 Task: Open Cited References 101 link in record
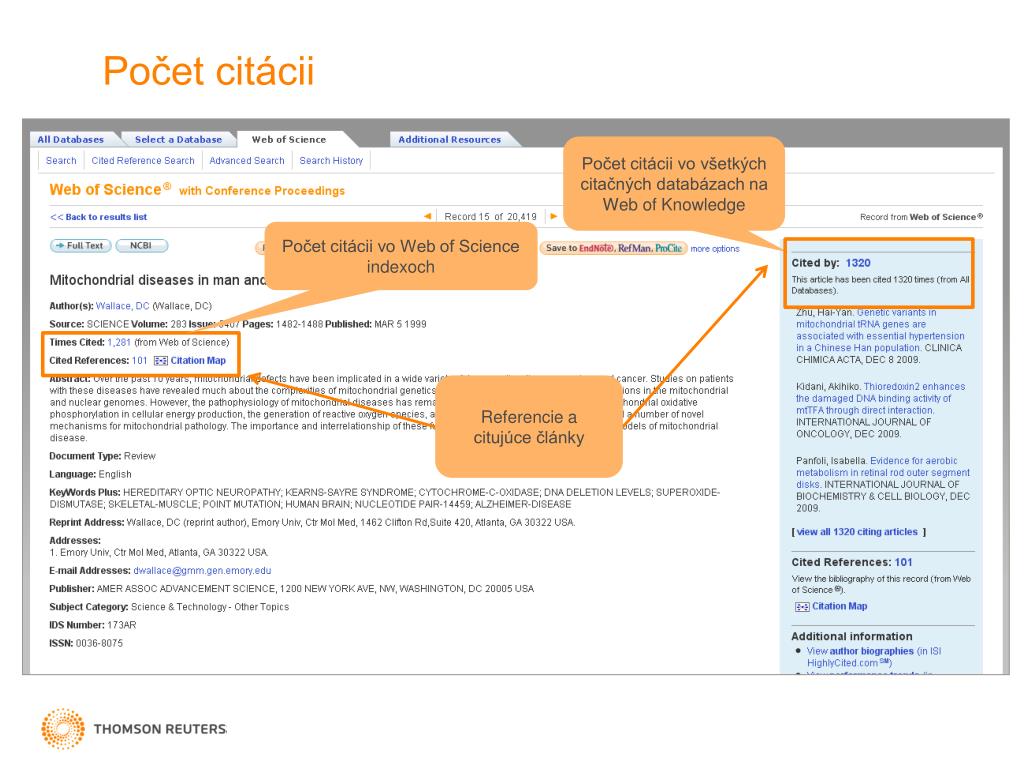[x=140, y=360]
